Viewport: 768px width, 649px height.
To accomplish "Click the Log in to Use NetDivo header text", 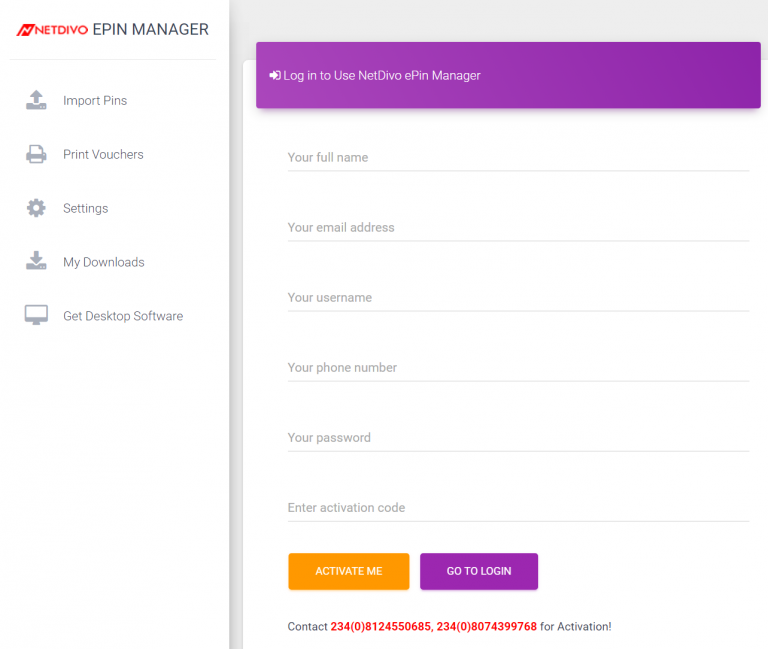I will (x=382, y=75).
